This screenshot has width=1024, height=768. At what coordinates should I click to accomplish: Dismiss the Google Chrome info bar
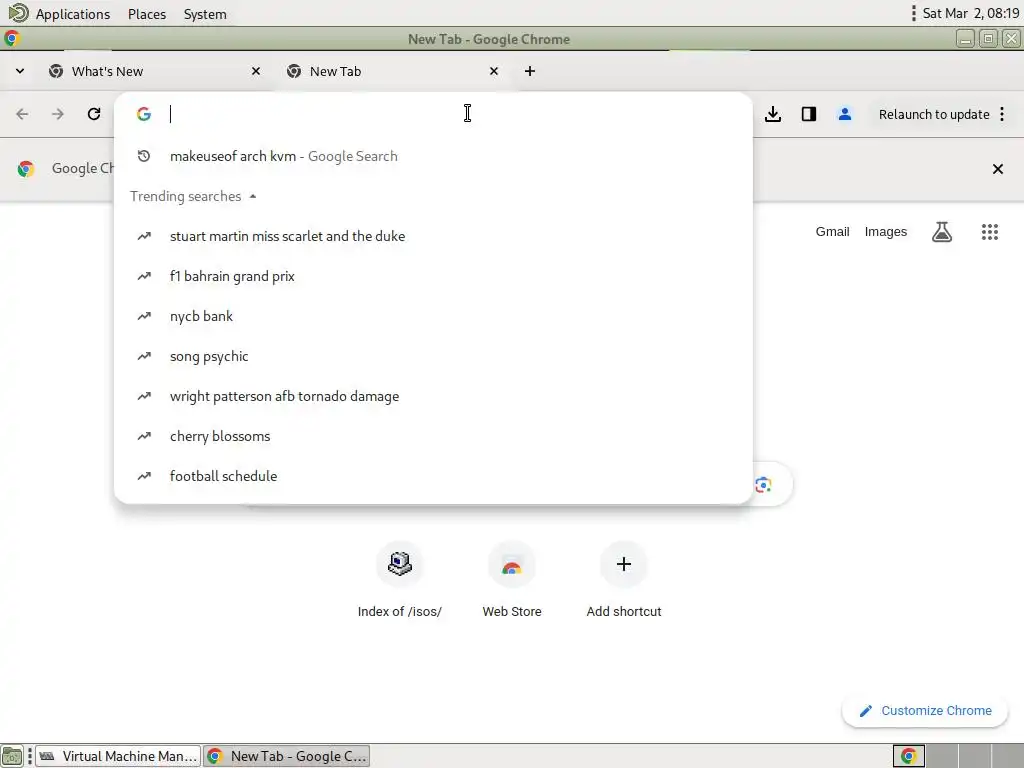pyautogui.click(x=998, y=169)
